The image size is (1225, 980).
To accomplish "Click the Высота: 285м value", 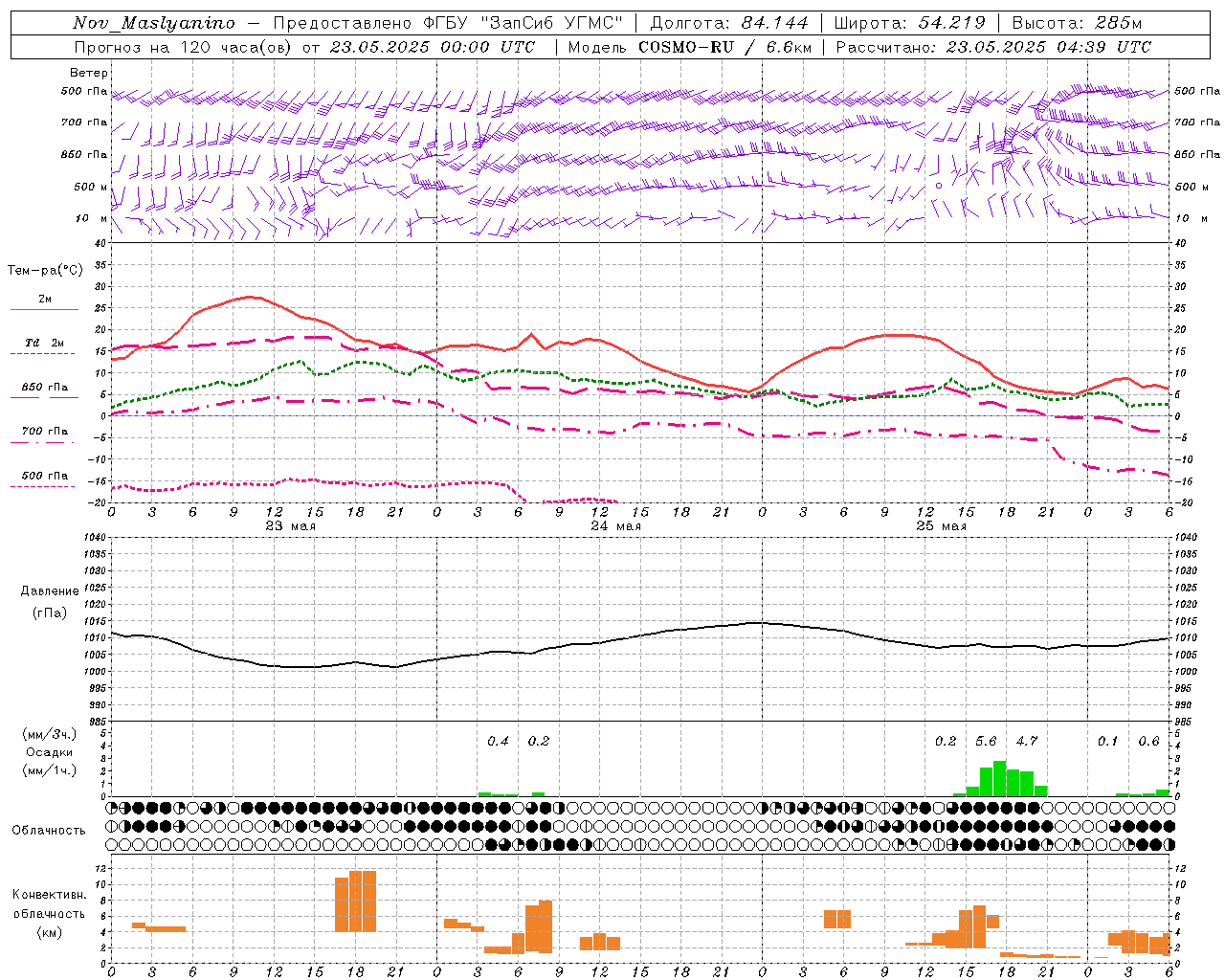I will (x=1077, y=23).
